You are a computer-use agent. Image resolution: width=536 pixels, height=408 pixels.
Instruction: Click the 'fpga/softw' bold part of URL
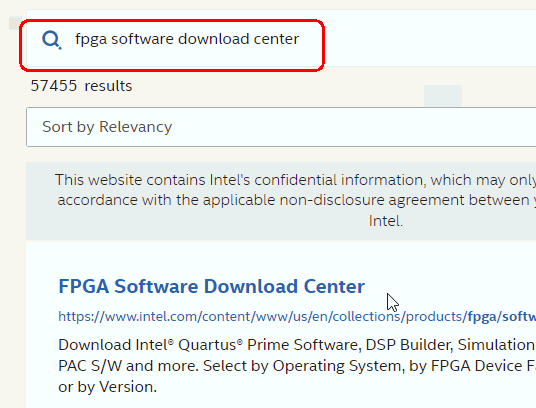tap(501, 316)
